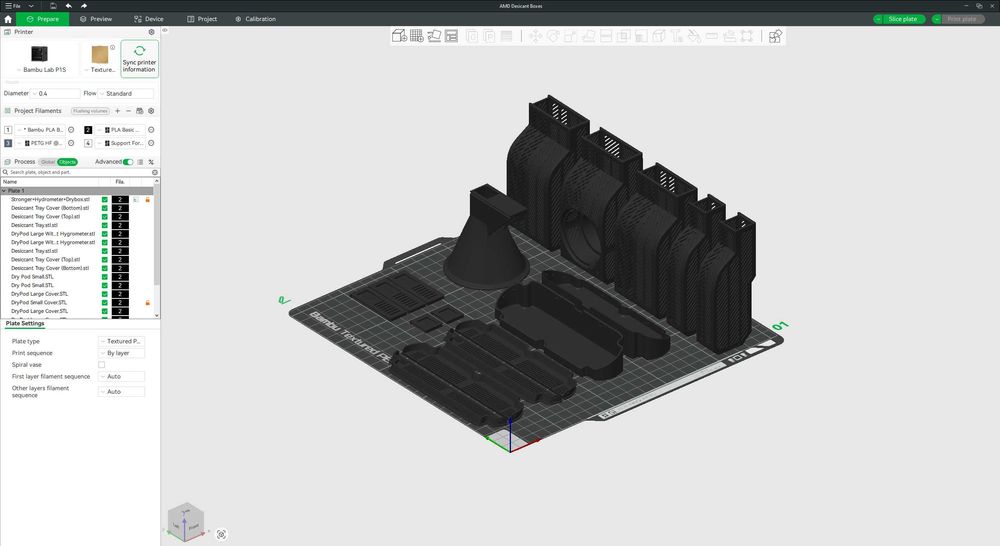Go to the home screen icon

click(8, 19)
